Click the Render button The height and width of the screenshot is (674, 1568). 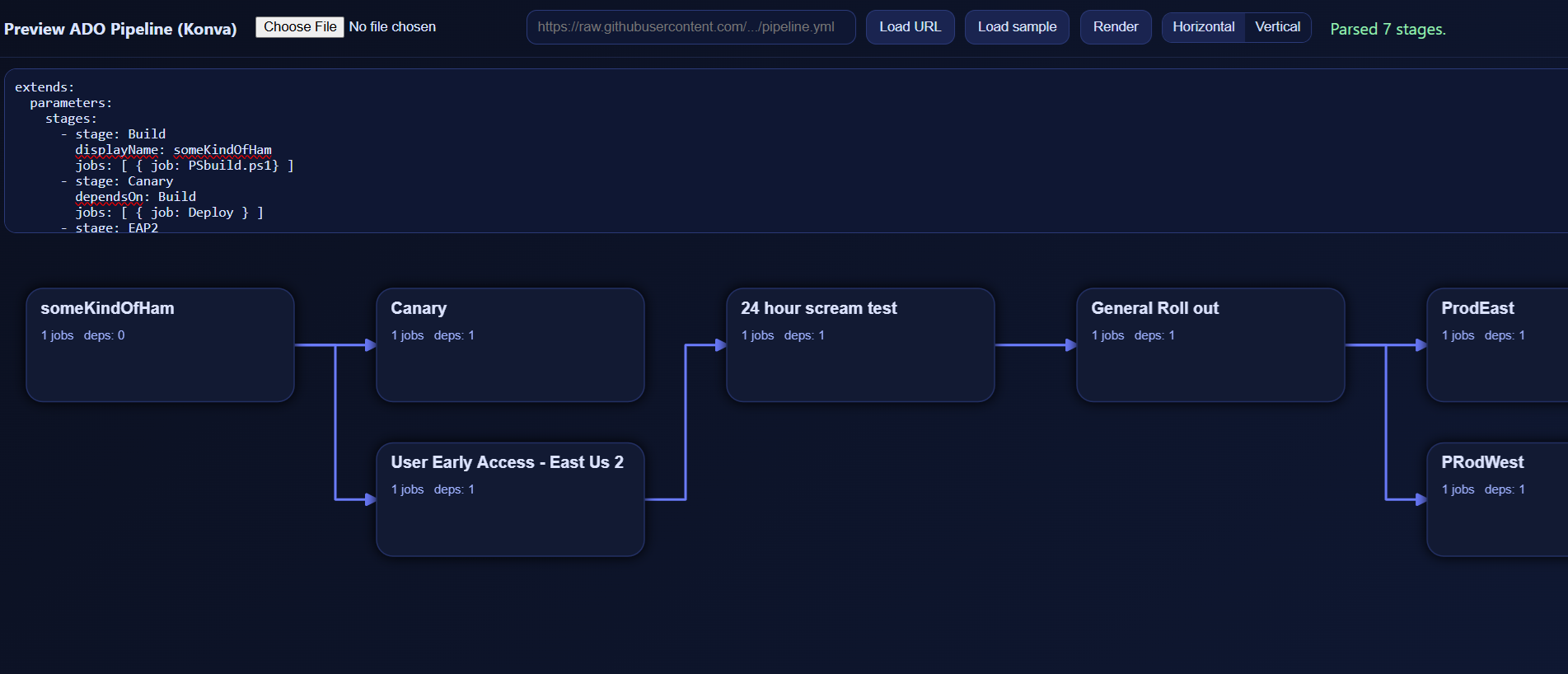1116,27
